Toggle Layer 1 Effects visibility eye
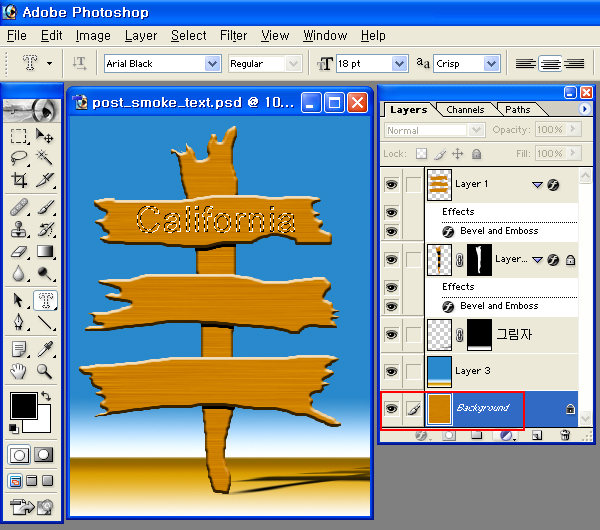 391,212
